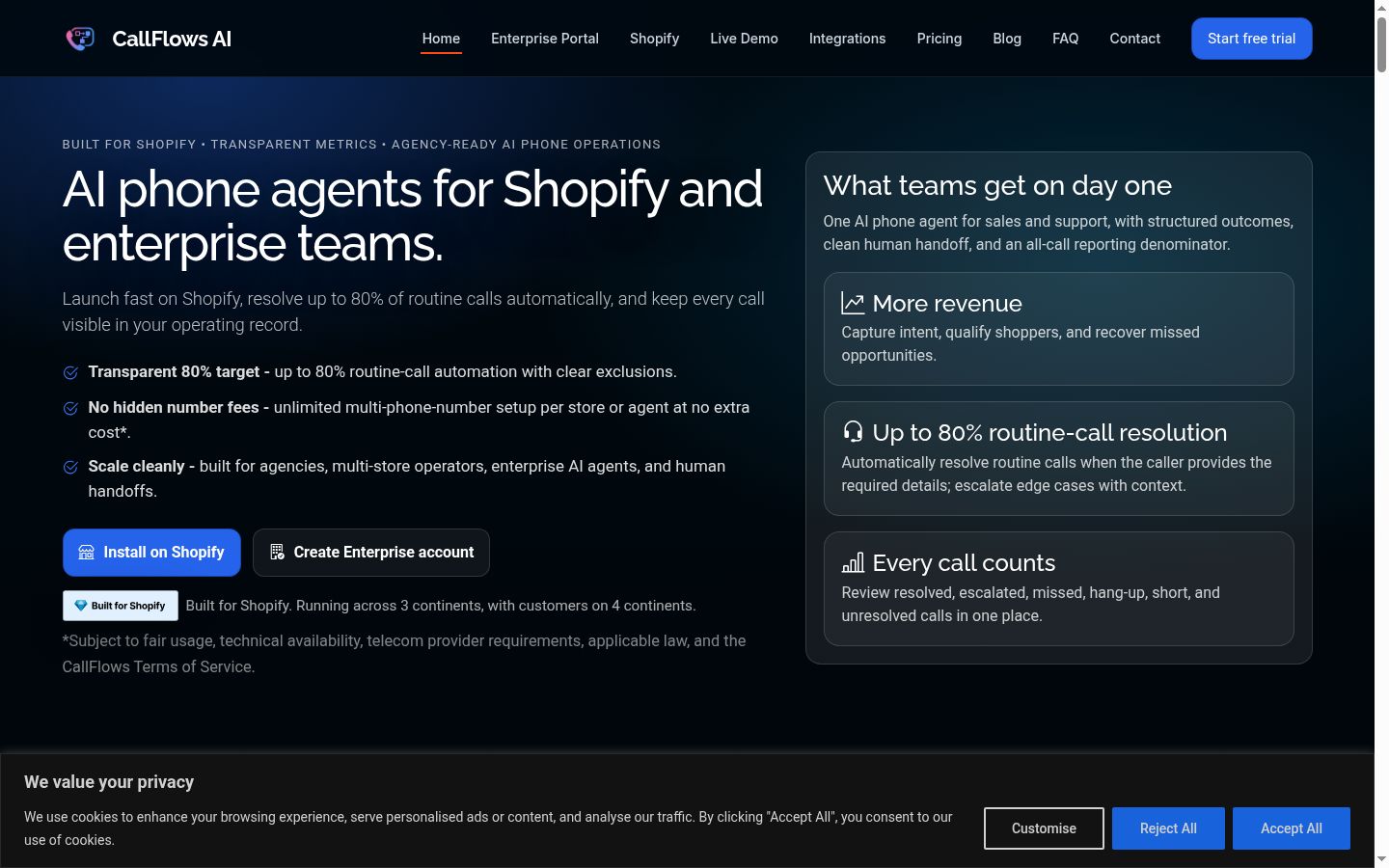Click the CallFlows AI brand name
The width and height of the screenshot is (1389, 868).
point(172,39)
